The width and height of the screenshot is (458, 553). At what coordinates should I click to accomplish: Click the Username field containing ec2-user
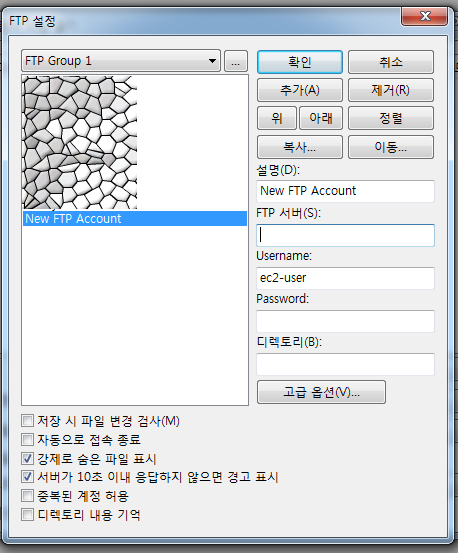346,278
